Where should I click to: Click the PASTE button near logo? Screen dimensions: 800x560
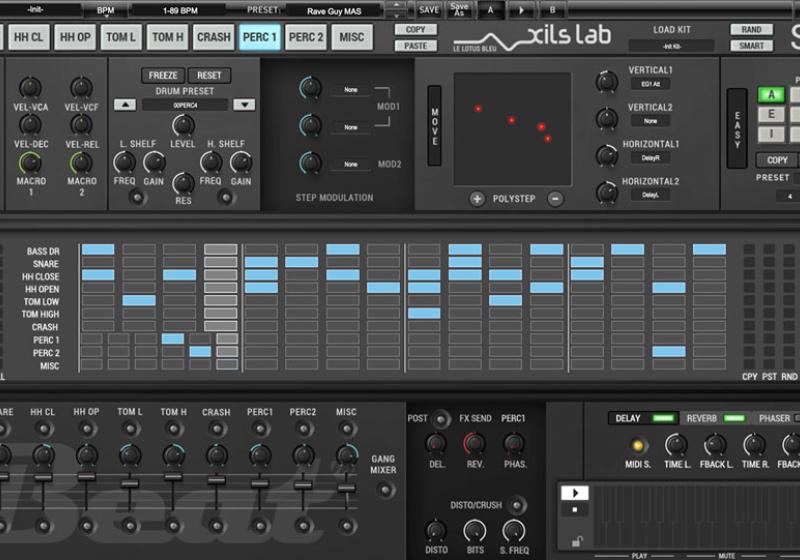point(416,46)
